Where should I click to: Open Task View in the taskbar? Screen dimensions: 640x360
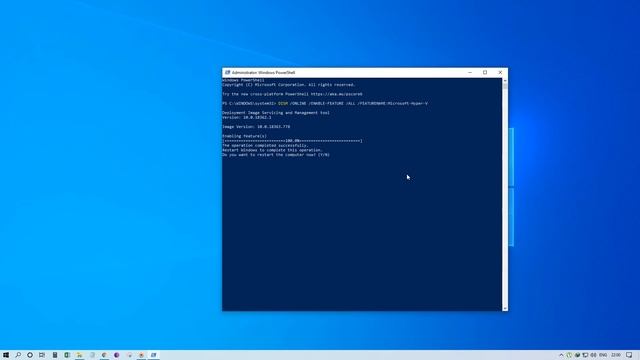pyautogui.click(x=42, y=355)
